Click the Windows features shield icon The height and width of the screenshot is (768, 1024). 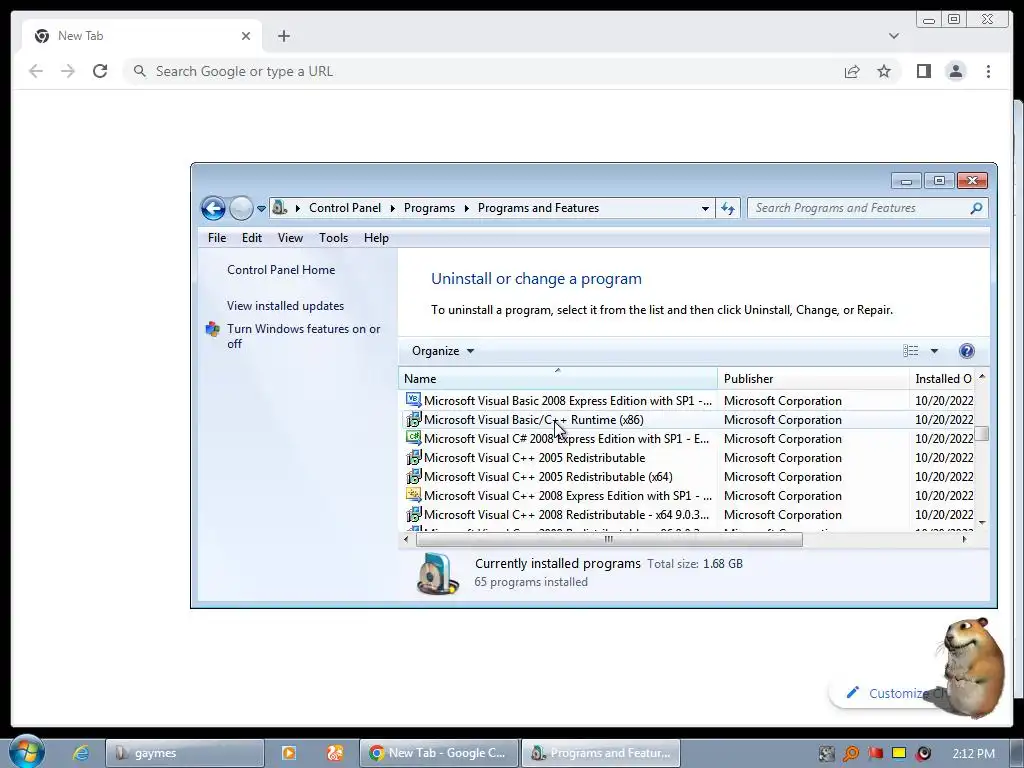212,328
